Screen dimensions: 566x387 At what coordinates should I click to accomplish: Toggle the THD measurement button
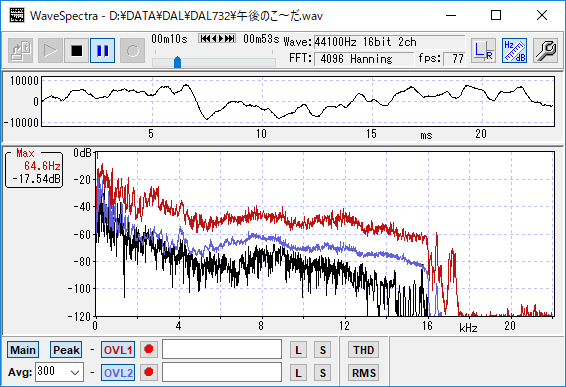(x=363, y=350)
